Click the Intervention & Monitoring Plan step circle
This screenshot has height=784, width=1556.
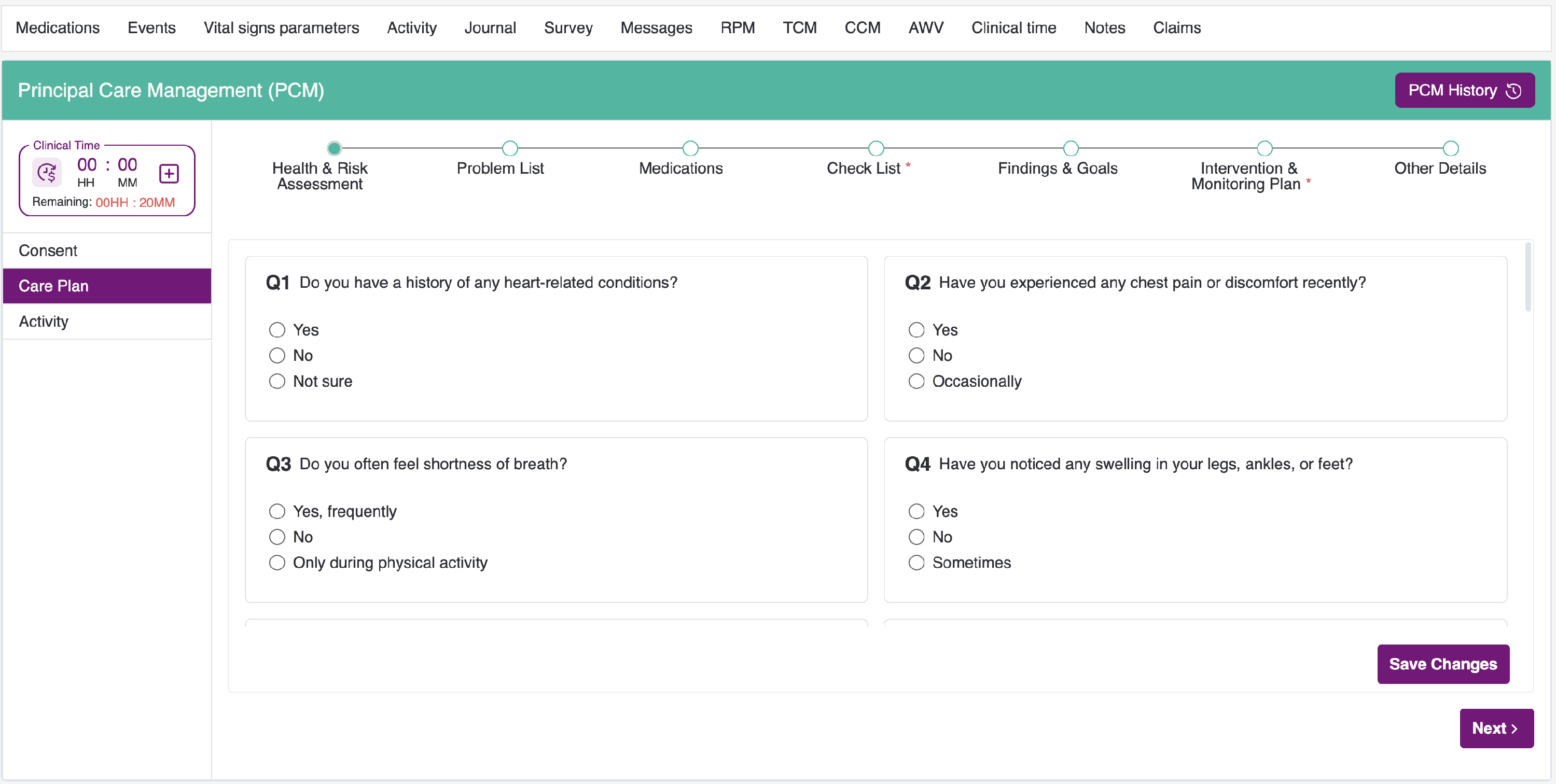1265,148
